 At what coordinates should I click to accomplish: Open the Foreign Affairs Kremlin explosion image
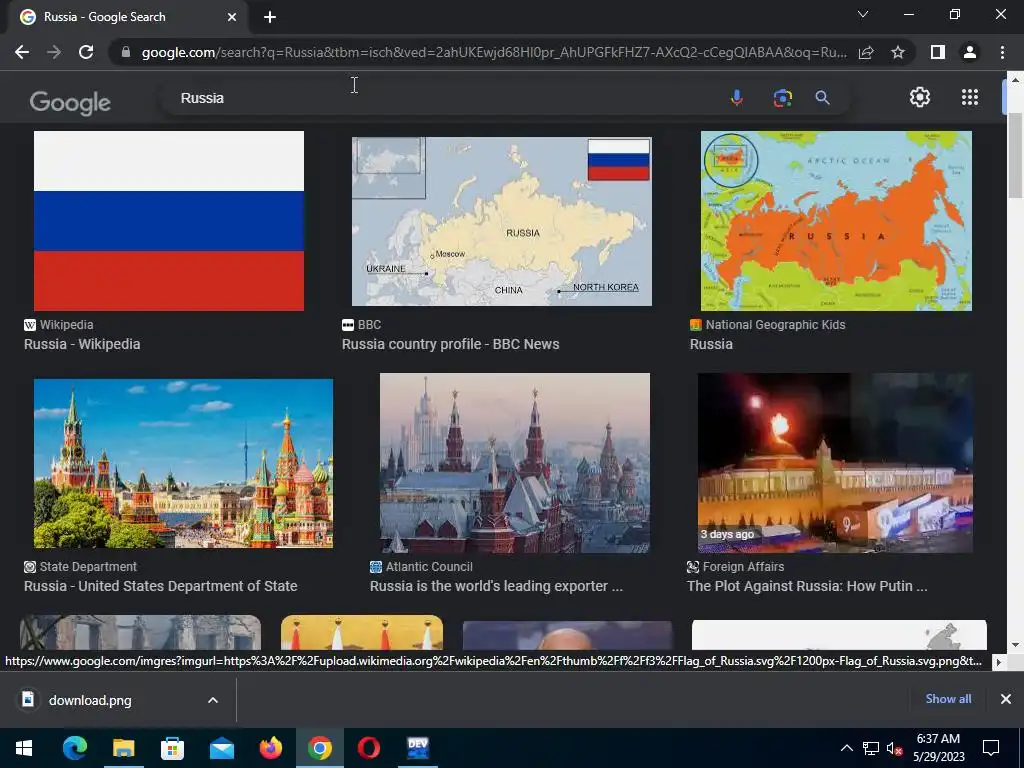[x=835, y=463]
